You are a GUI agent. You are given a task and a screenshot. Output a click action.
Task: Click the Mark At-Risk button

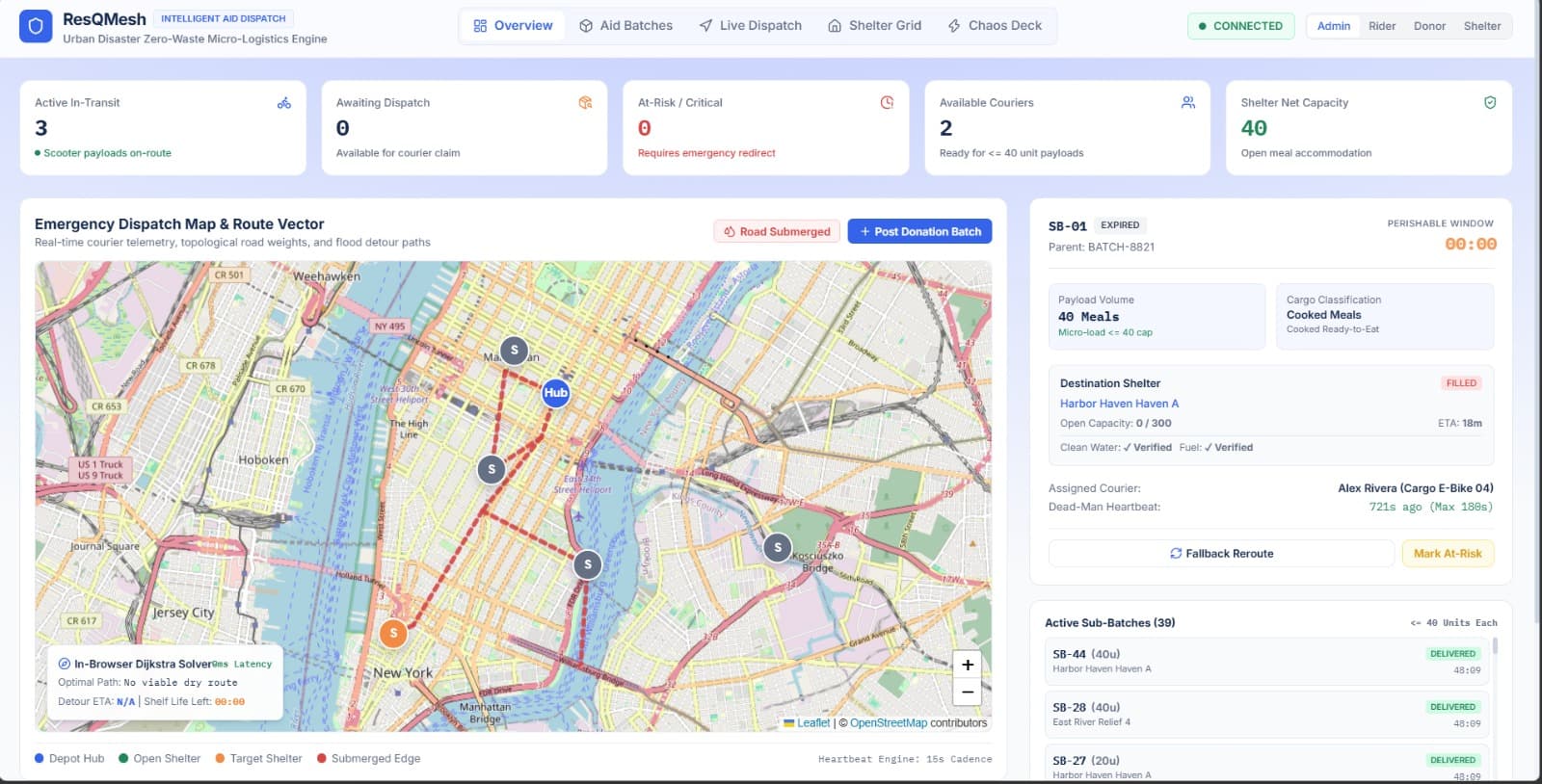pos(1448,554)
